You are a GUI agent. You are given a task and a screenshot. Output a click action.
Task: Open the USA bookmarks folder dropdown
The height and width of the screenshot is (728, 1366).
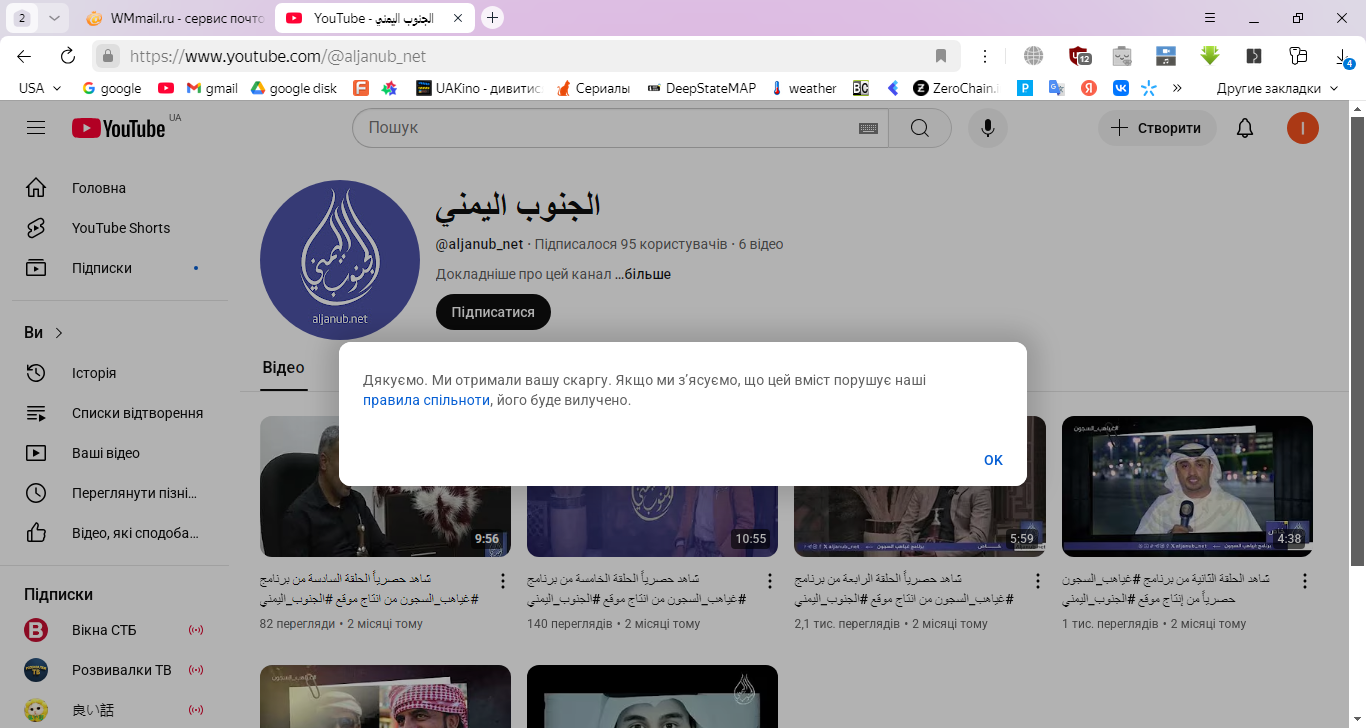tap(40, 88)
